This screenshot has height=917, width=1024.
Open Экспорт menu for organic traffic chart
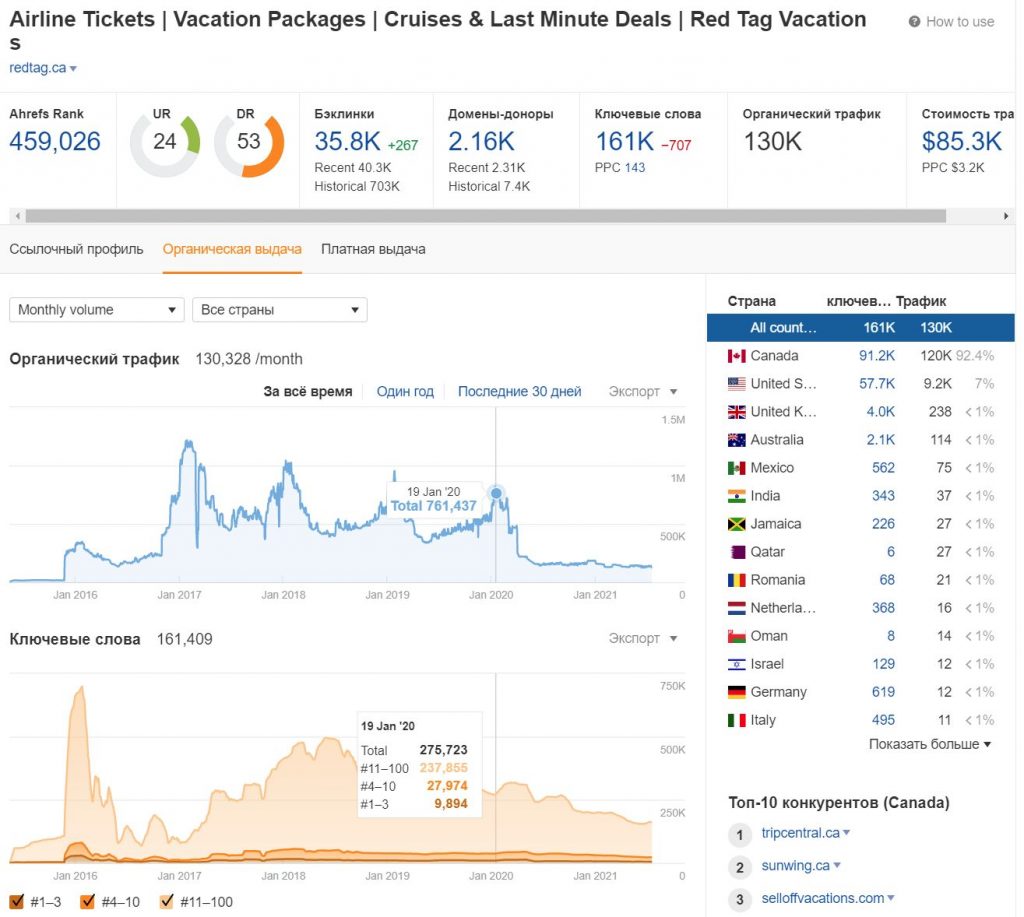643,391
